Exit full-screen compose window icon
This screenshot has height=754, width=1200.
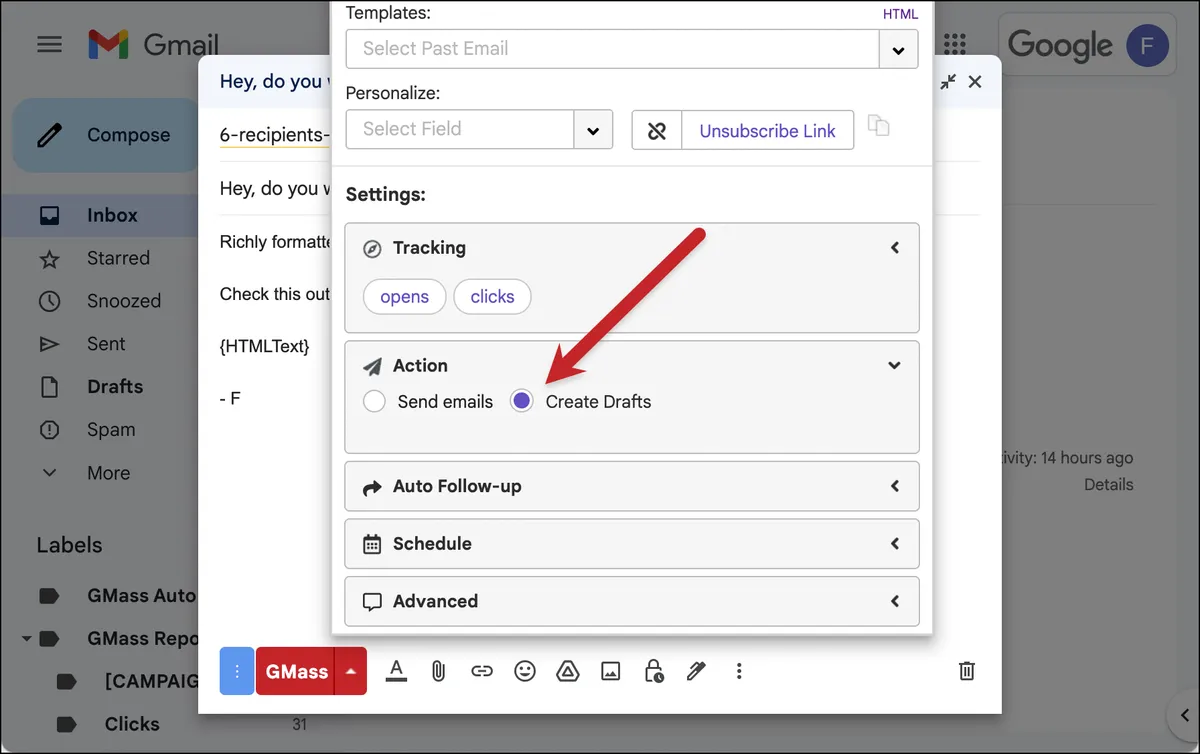click(x=948, y=82)
